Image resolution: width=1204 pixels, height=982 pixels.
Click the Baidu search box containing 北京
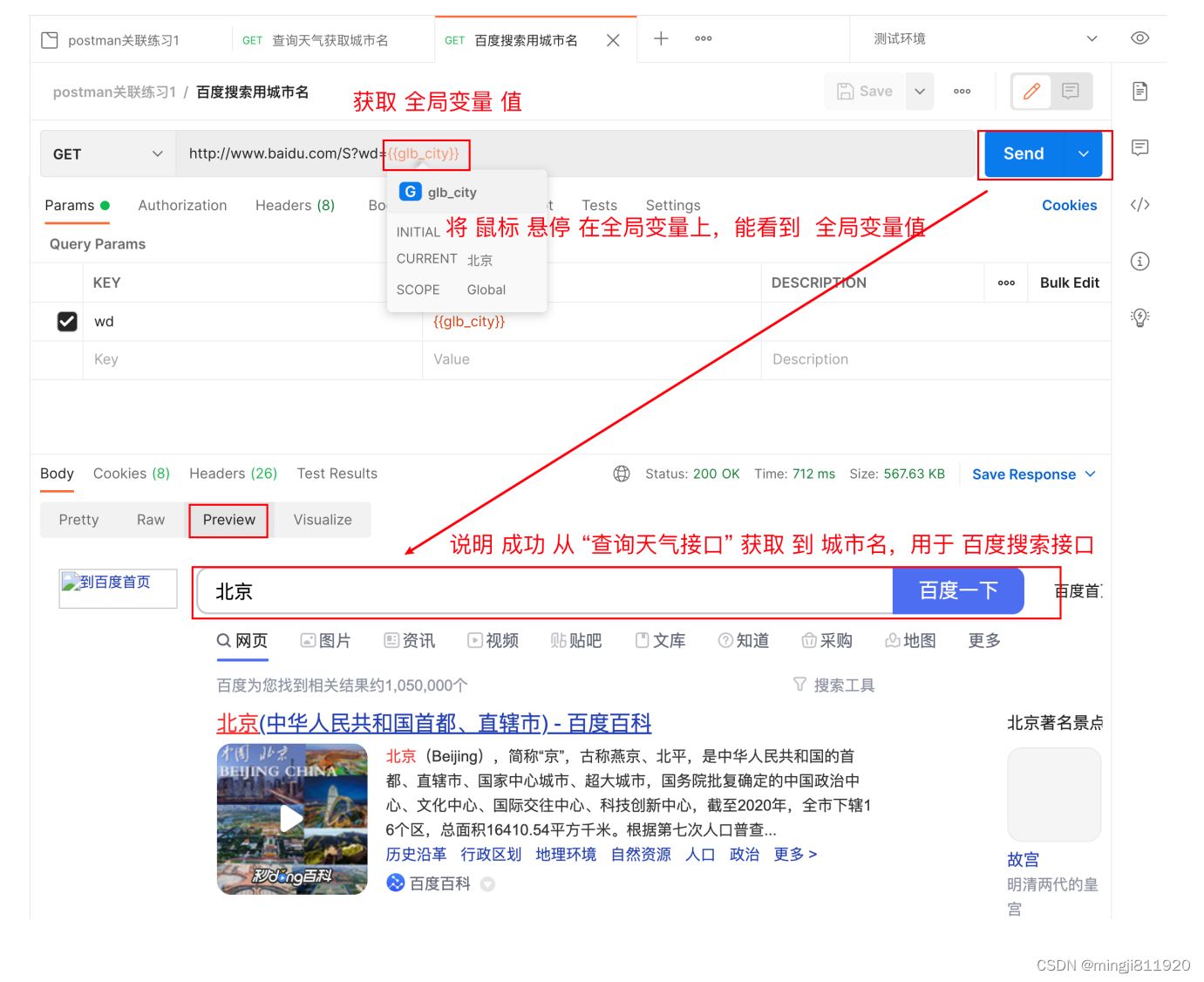pyautogui.click(x=546, y=591)
